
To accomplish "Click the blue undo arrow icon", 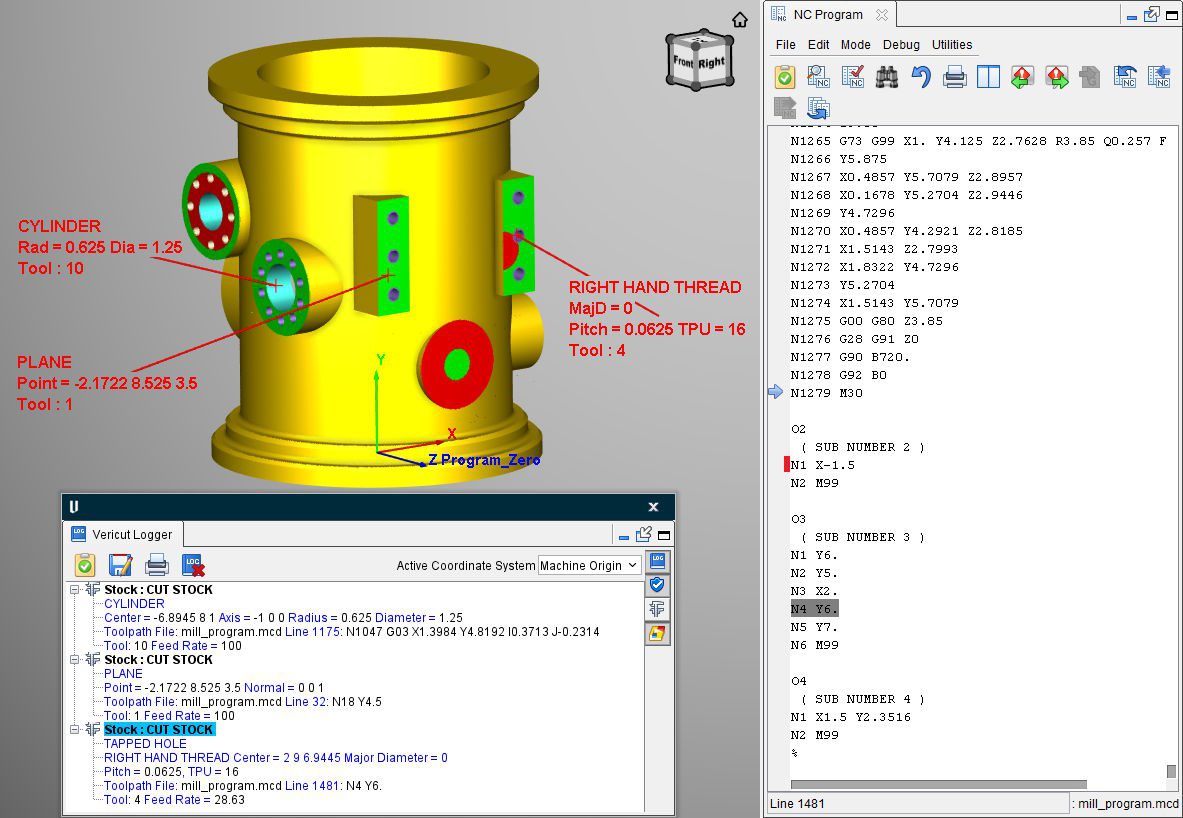I will tap(921, 77).
